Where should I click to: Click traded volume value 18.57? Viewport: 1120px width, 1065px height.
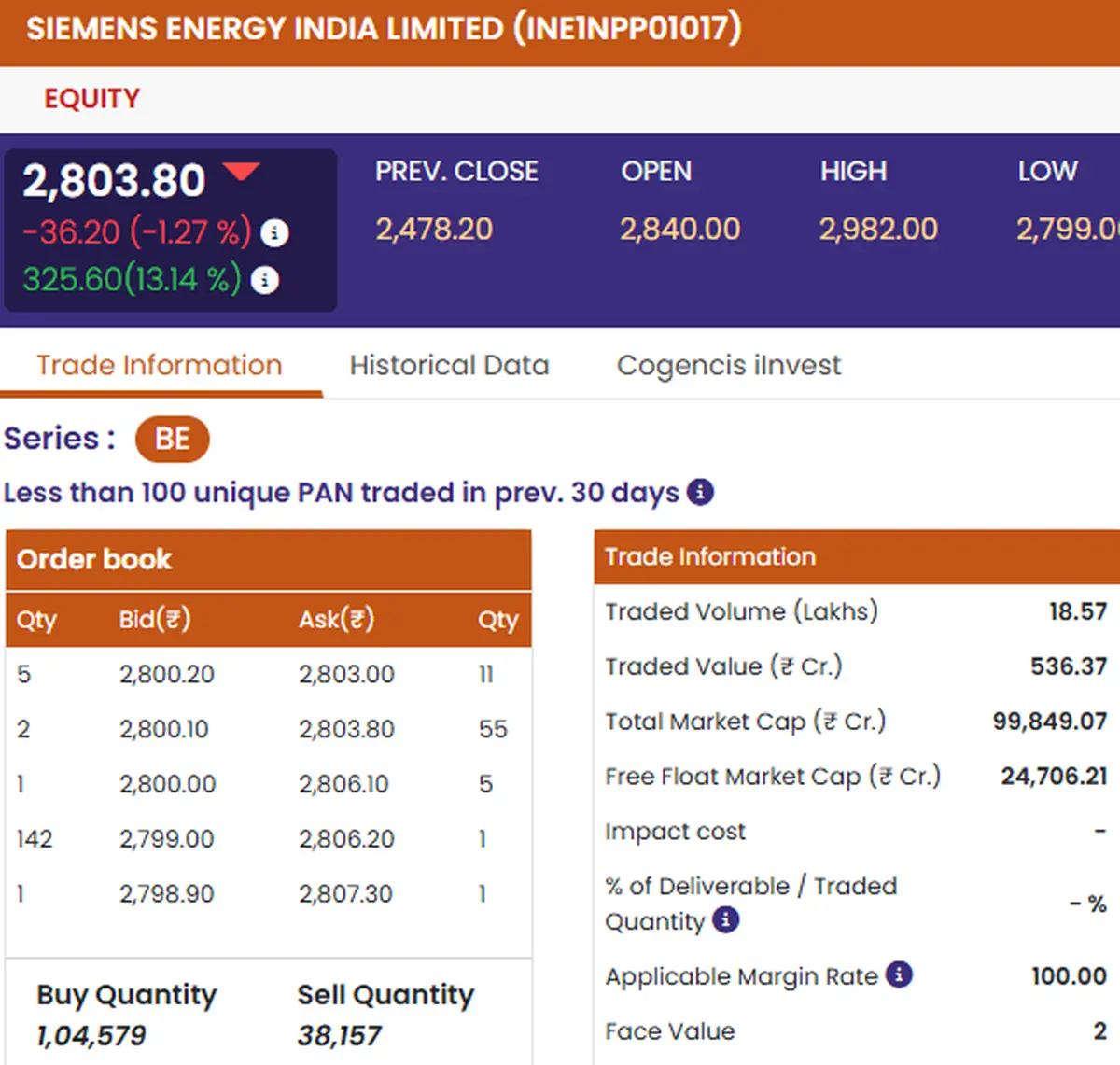(x=1078, y=611)
